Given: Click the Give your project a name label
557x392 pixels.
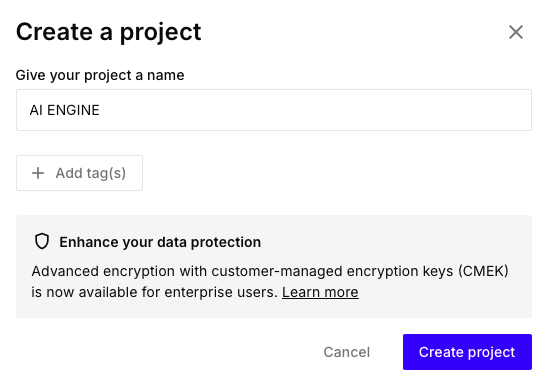Looking at the screenshot, I should pyautogui.click(x=100, y=75).
